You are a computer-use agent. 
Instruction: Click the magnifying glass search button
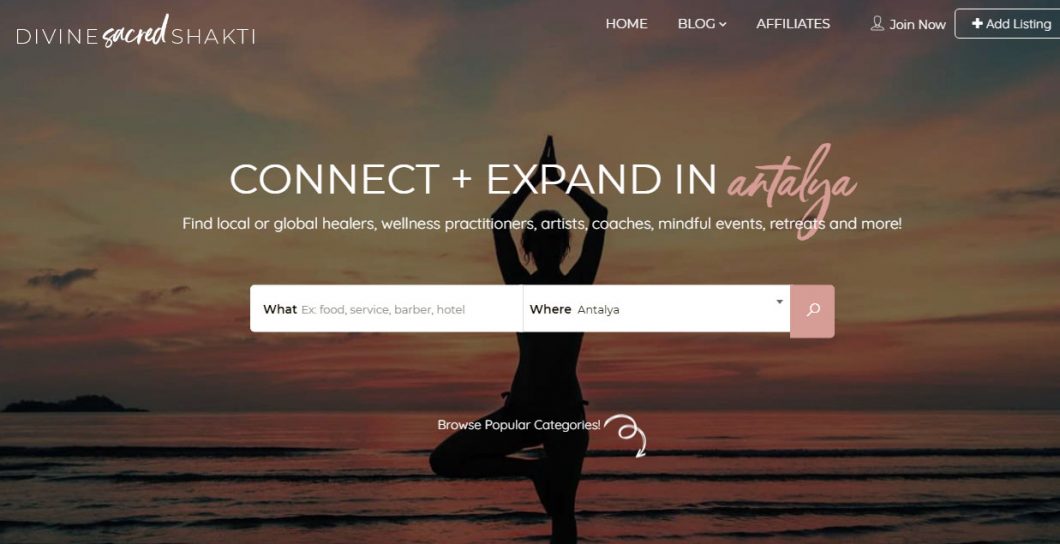pos(812,310)
